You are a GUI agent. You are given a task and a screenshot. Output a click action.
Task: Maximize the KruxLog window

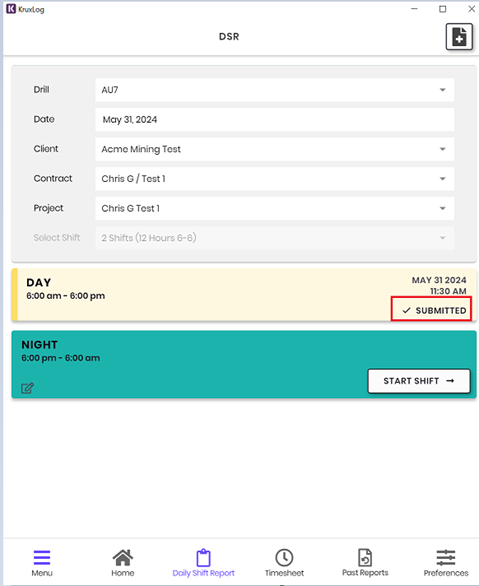click(x=443, y=9)
